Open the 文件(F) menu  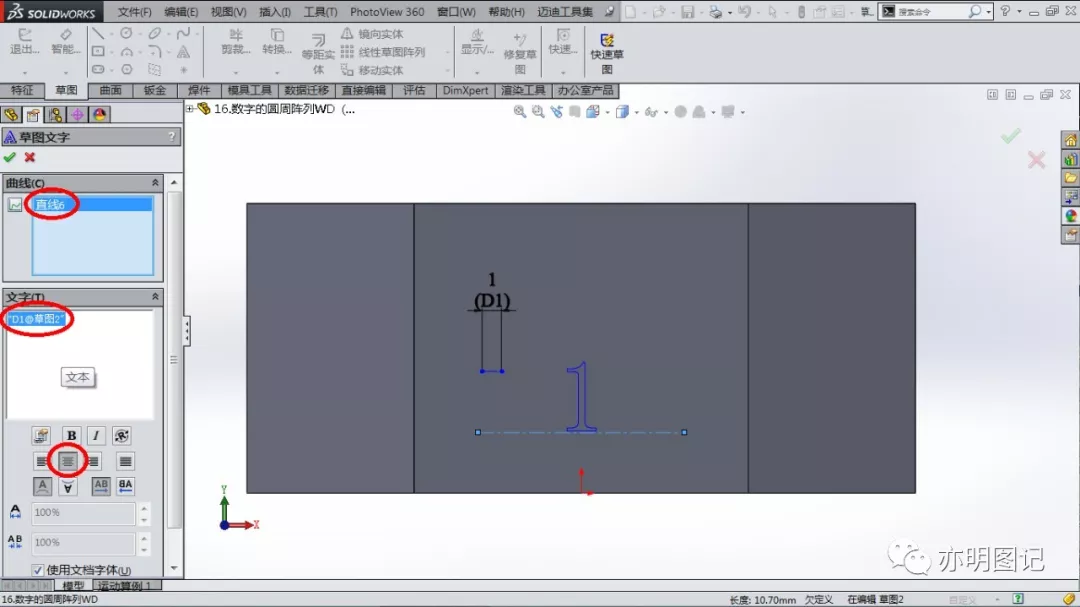click(134, 12)
